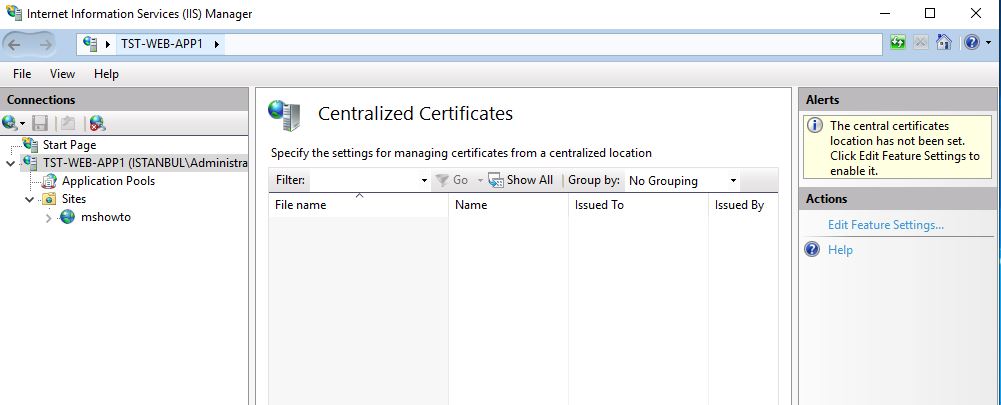Viewport: 1001px width, 405px height.
Task: Click TST-WEB-APP1 in the address breadcrumb
Action: [162, 44]
